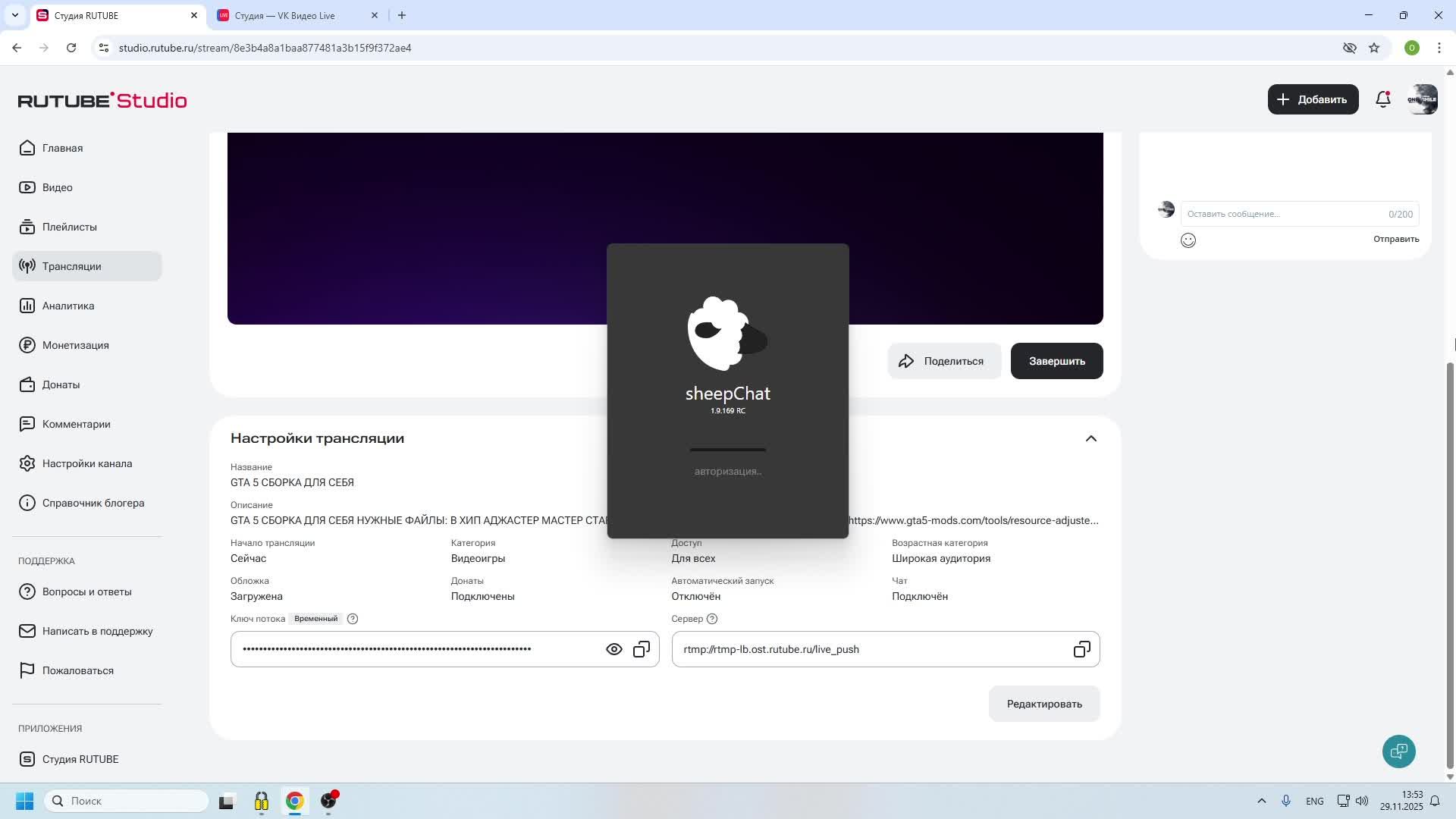Click the server help question mark icon

click(712, 619)
